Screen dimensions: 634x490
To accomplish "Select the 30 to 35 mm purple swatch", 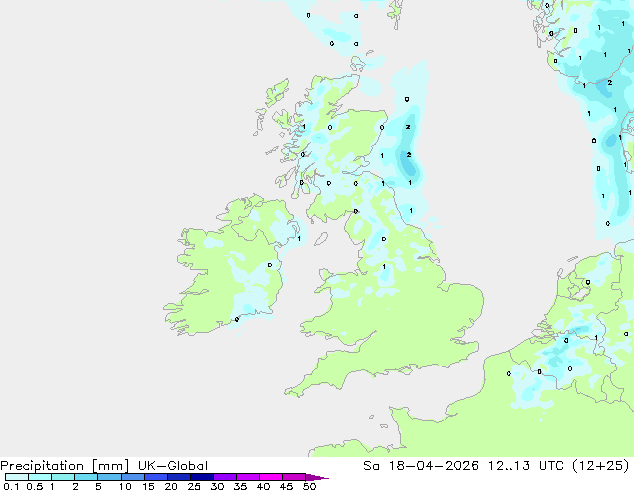I will 225,477.
